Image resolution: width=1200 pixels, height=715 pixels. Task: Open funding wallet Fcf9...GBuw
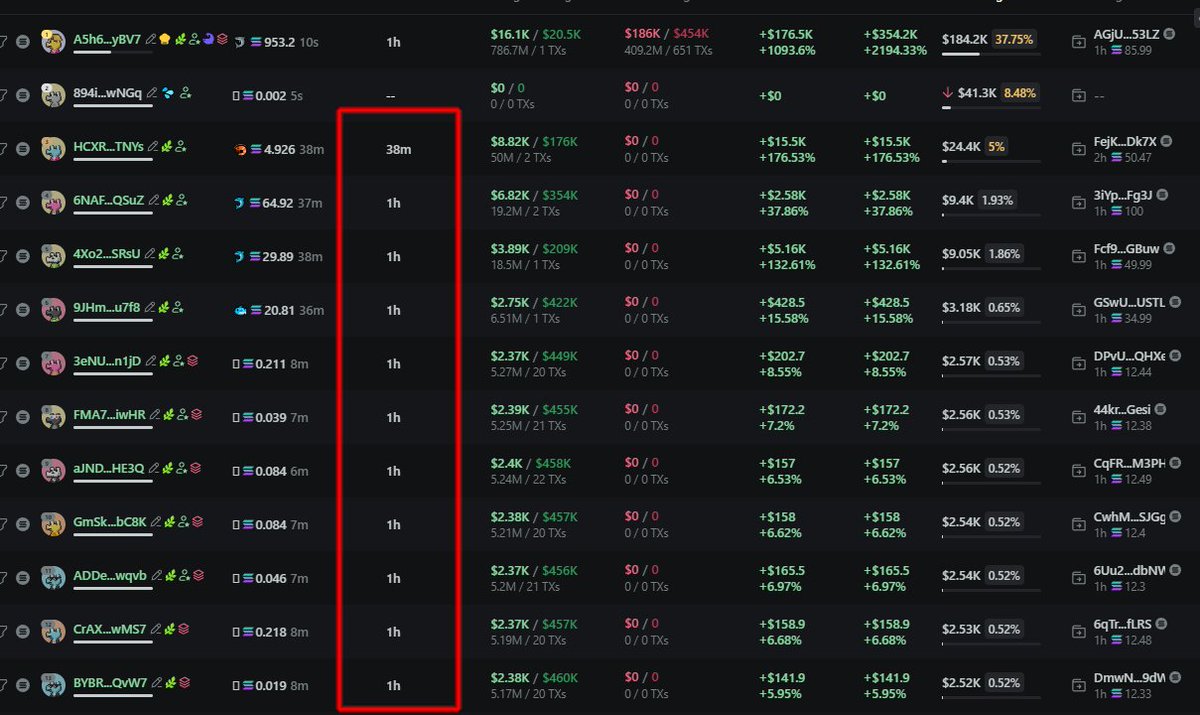point(1127,249)
